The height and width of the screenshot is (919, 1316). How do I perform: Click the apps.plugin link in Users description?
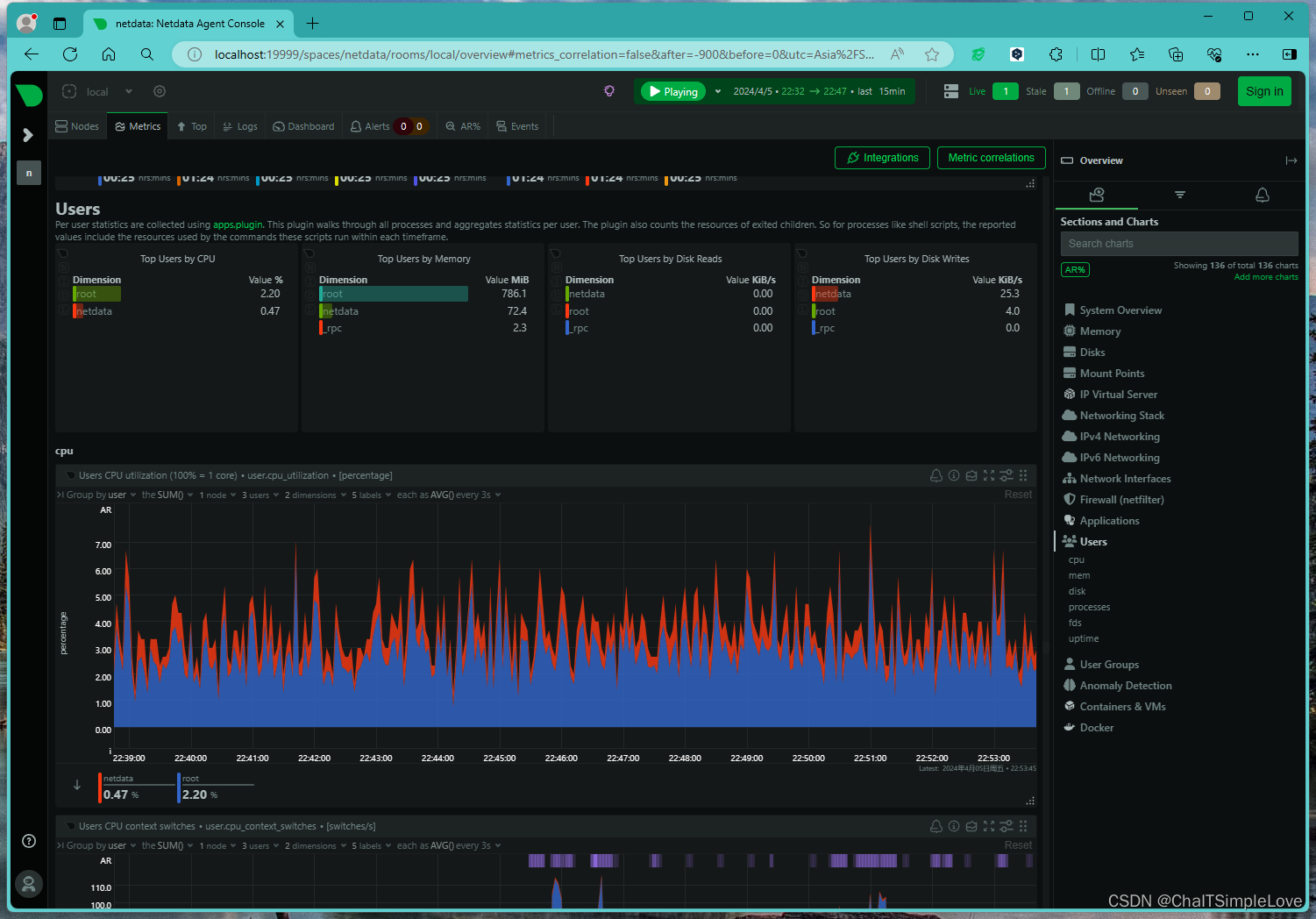coord(238,224)
